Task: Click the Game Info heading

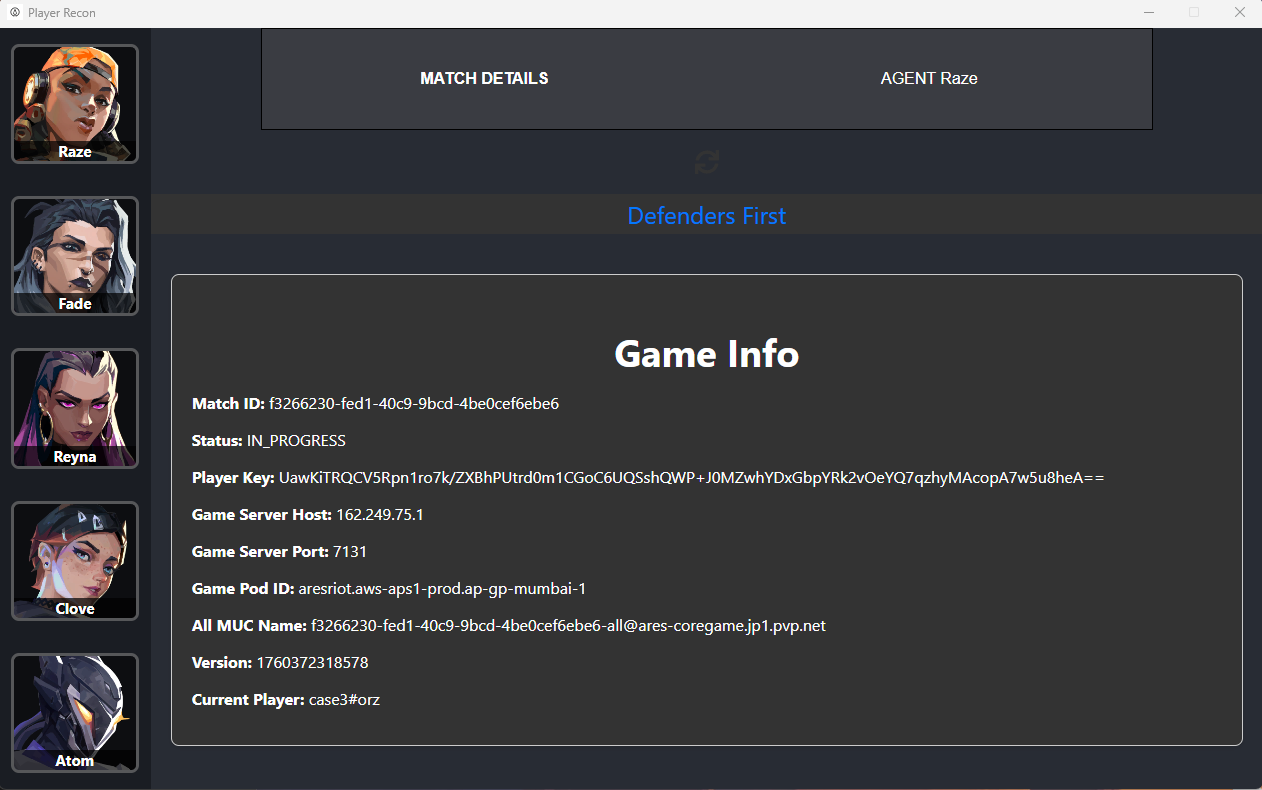Action: click(707, 354)
